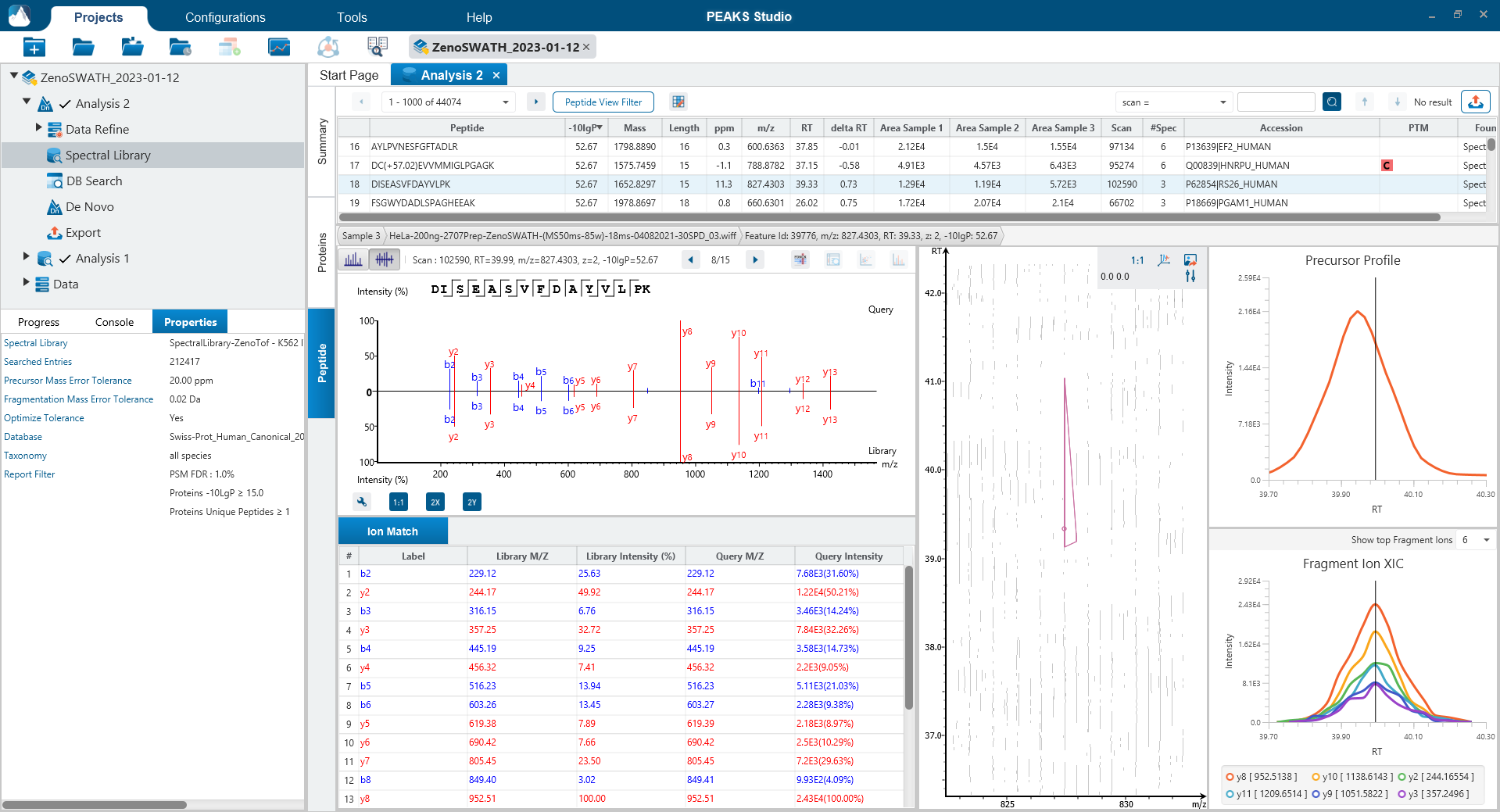Toggle mirror spectrum comparison view
The height and width of the screenshot is (812, 1500).
[x=385, y=259]
